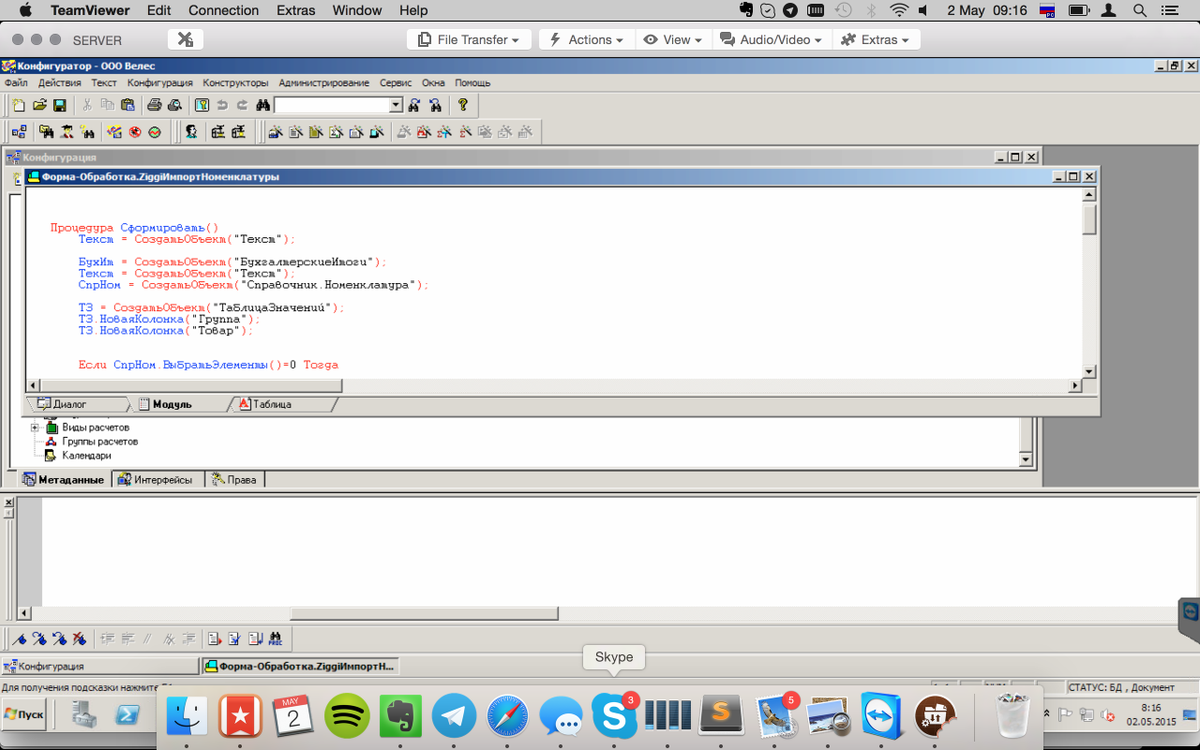Click the binoculars Find icon

point(263,105)
